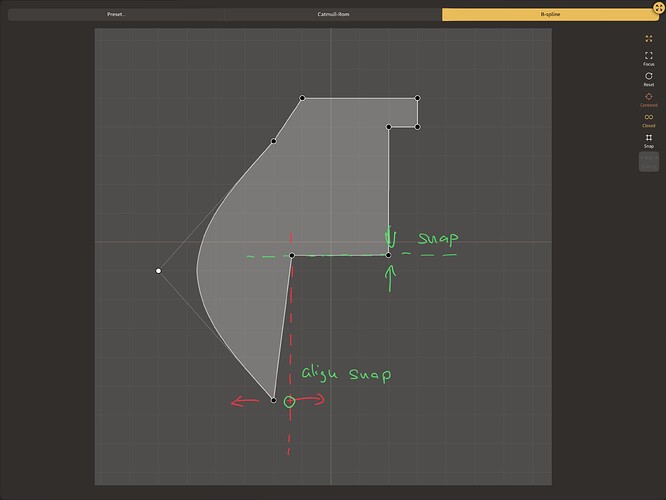Viewport: 666px width, 500px height.
Task: Click the fullscreen arrows icon above Focus
Action: point(649,39)
